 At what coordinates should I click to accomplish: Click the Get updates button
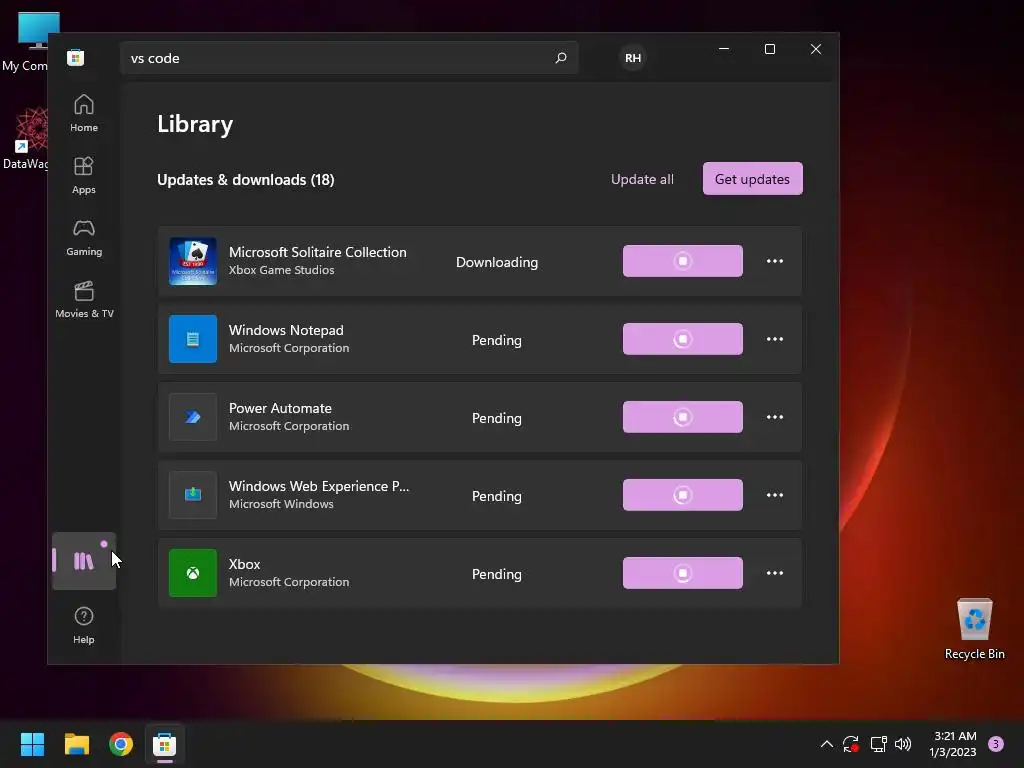click(752, 179)
